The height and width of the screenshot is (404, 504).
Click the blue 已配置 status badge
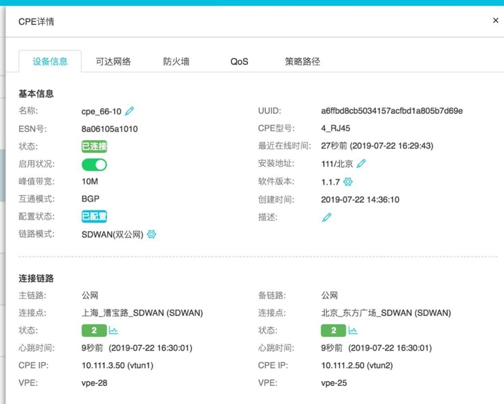click(x=94, y=216)
